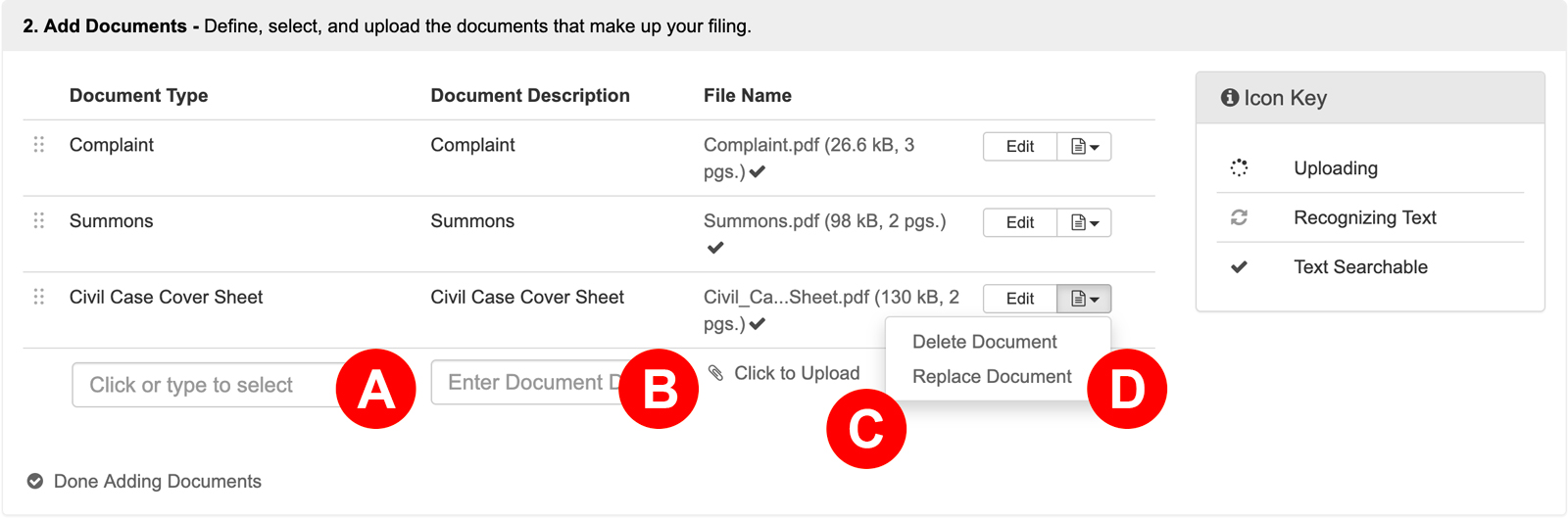Click the Recognizing Text label
The image size is (1568, 518).
coord(1365,217)
